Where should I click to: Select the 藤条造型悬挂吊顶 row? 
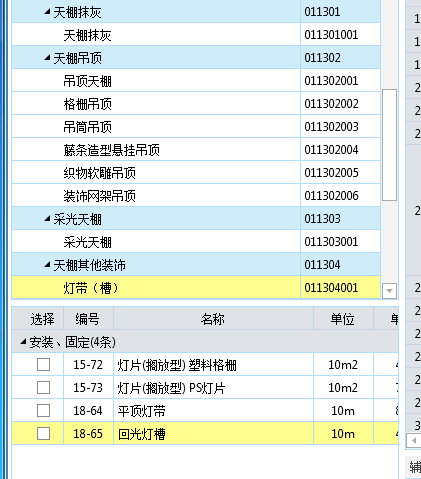(196, 150)
